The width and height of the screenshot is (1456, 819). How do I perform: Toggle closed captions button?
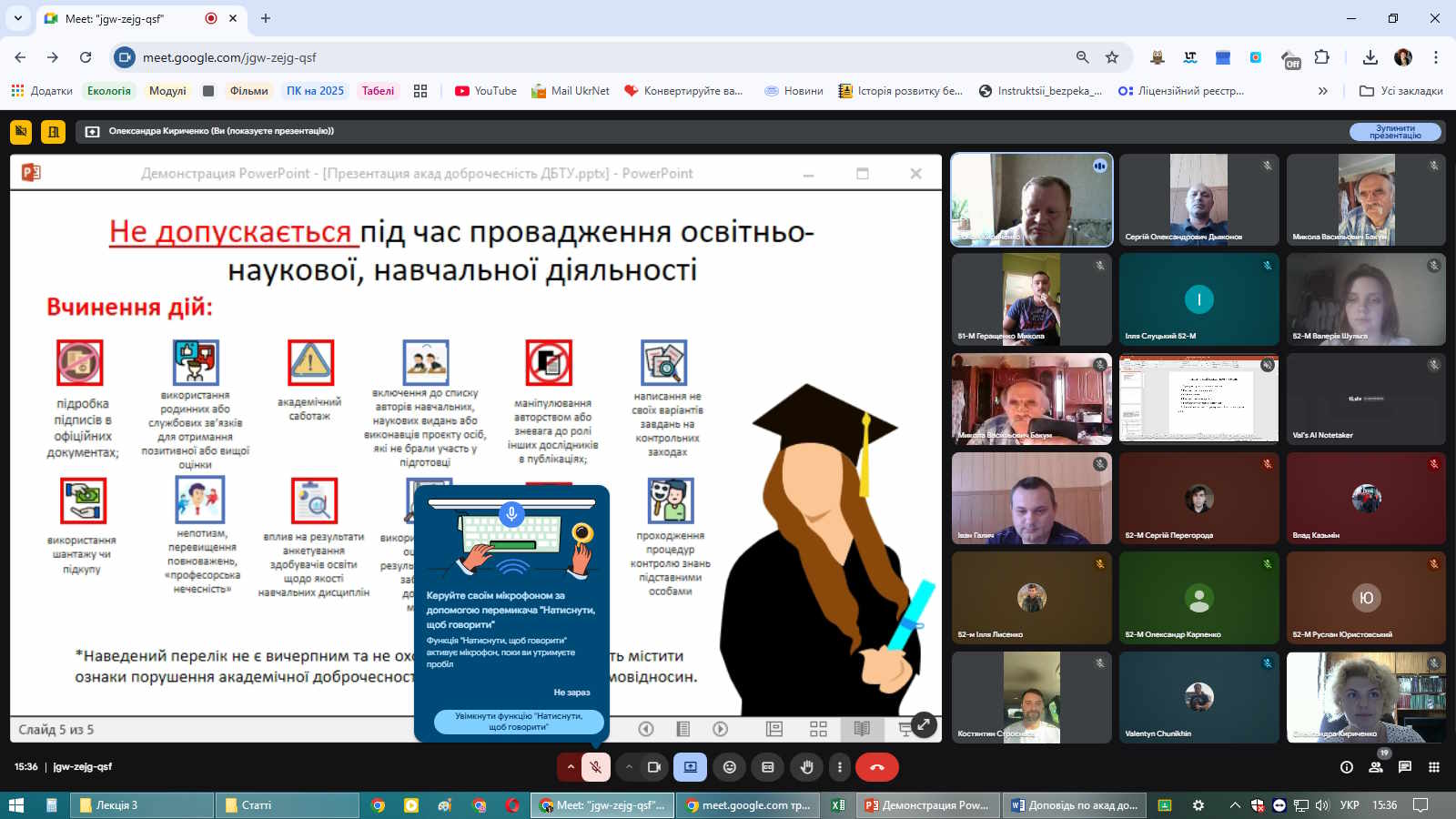pyautogui.click(x=768, y=767)
